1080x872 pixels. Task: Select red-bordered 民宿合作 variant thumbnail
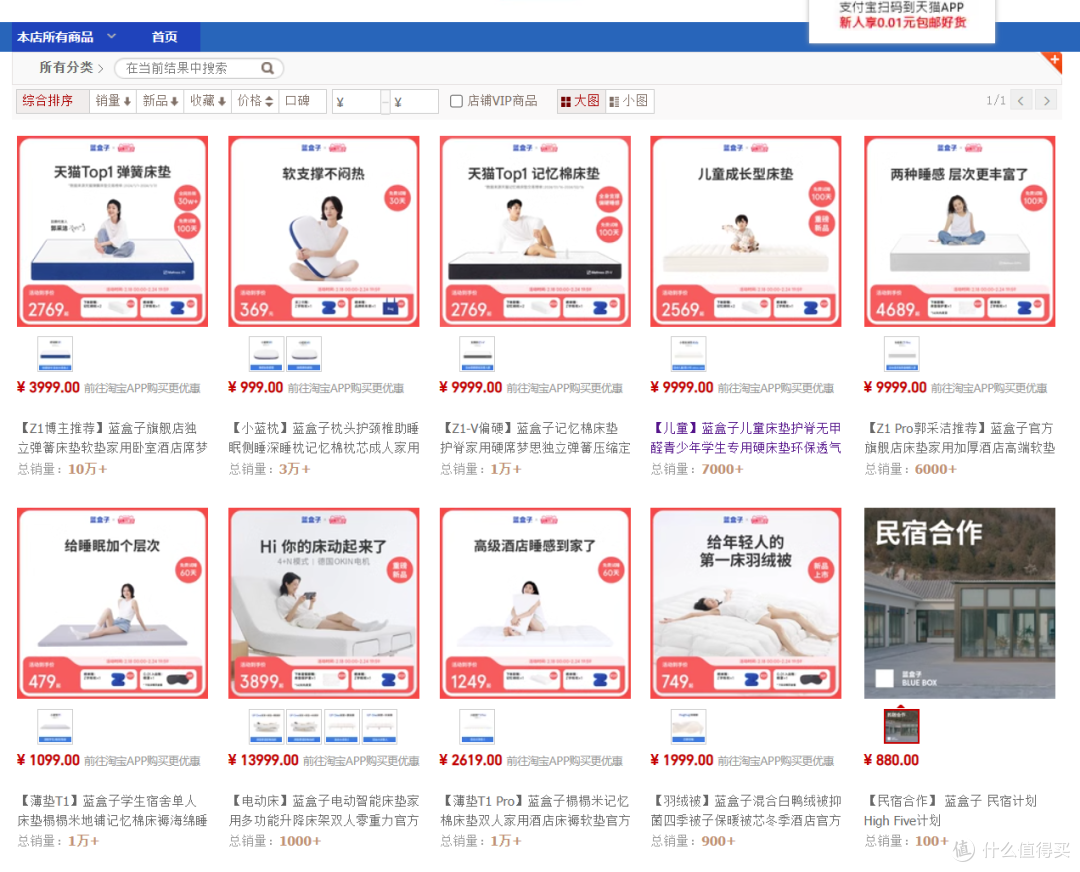click(902, 726)
